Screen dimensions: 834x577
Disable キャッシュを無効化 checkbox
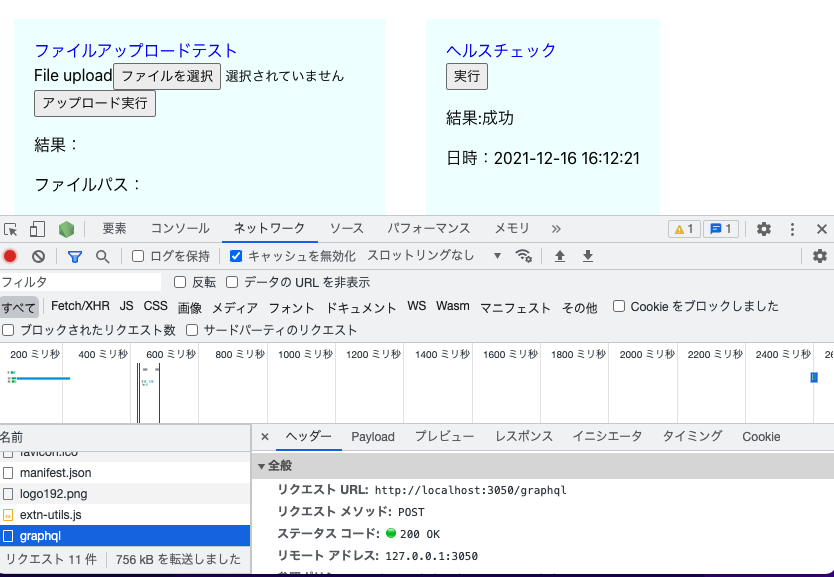tap(236, 256)
